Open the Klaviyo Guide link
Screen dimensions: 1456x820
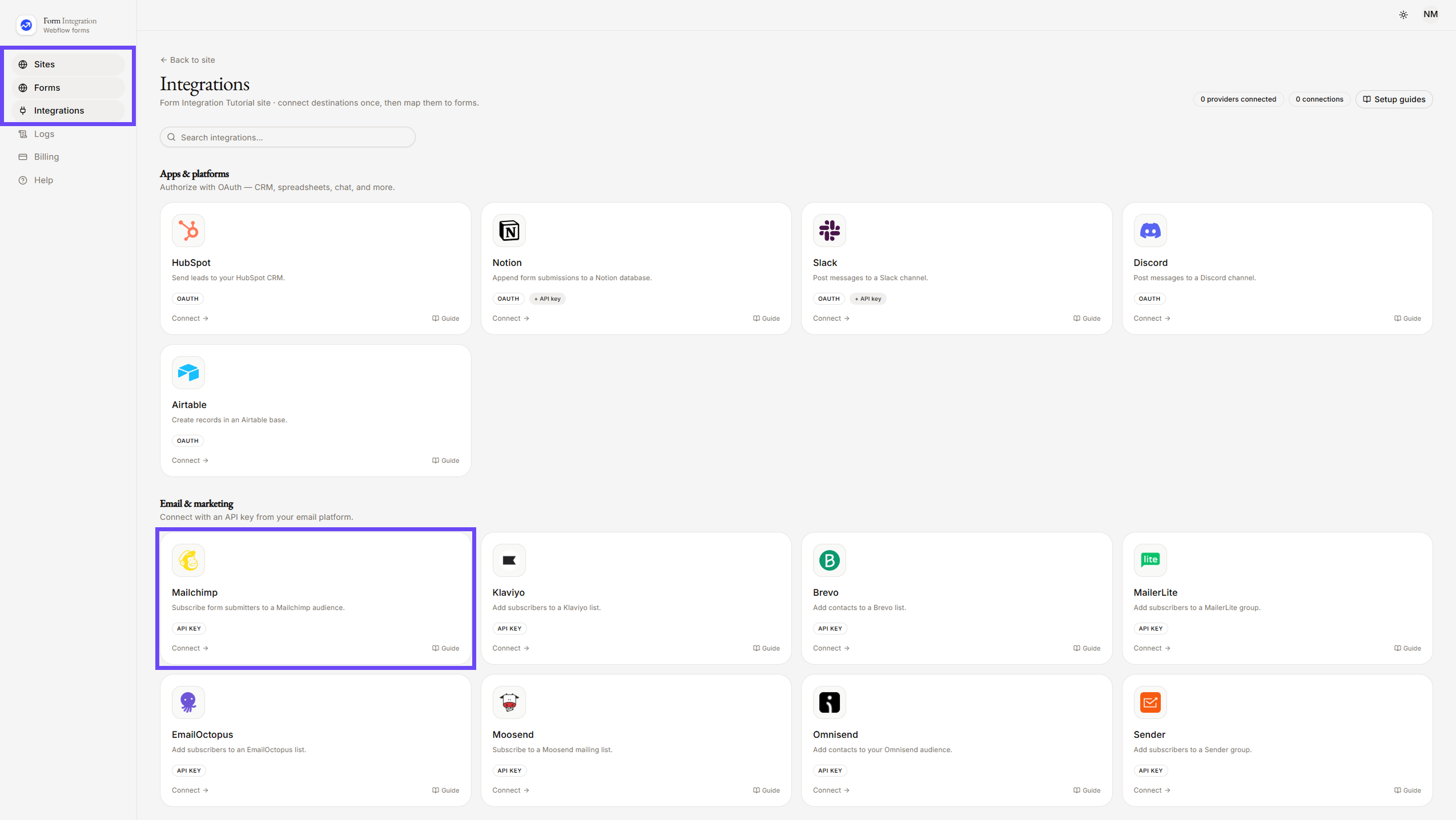pos(766,648)
